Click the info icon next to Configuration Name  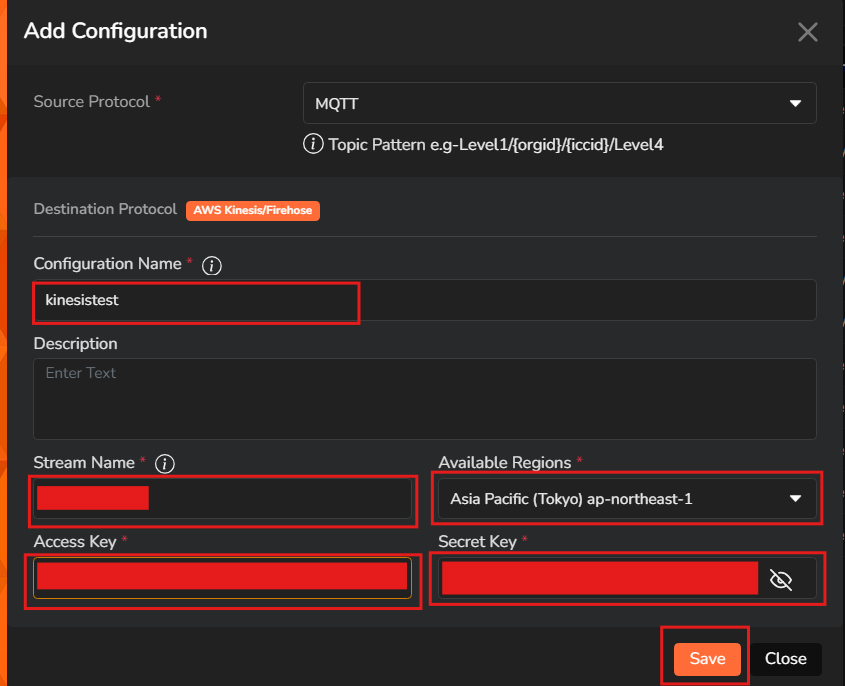click(x=211, y=265)
